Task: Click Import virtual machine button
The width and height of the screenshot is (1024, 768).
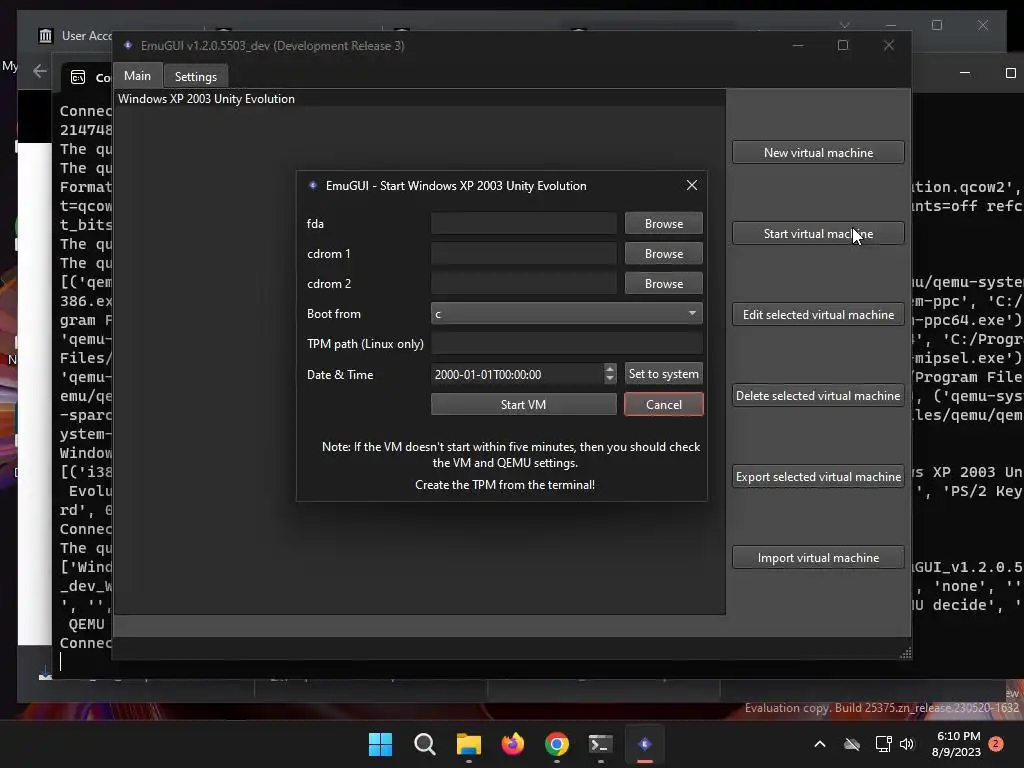Action: click(x=818, y=557)
